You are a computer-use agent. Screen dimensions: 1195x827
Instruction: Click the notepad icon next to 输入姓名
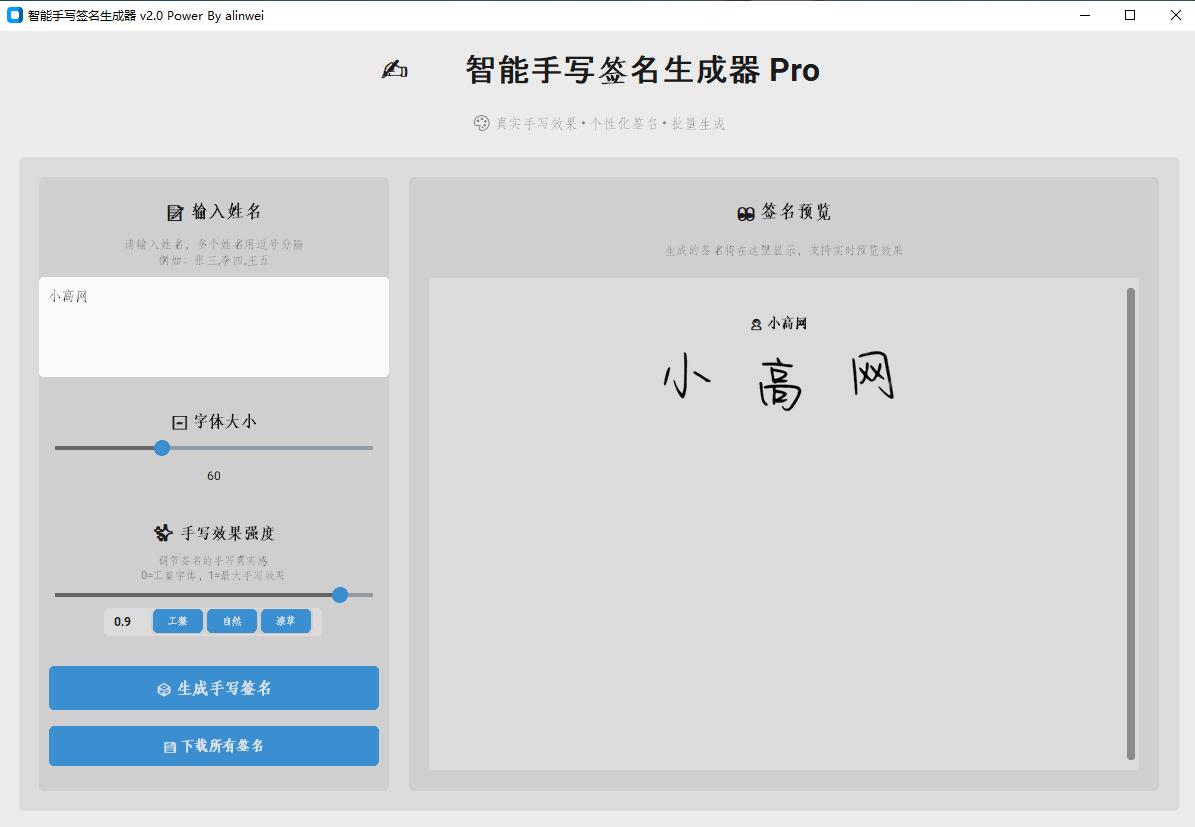[175, 213]
